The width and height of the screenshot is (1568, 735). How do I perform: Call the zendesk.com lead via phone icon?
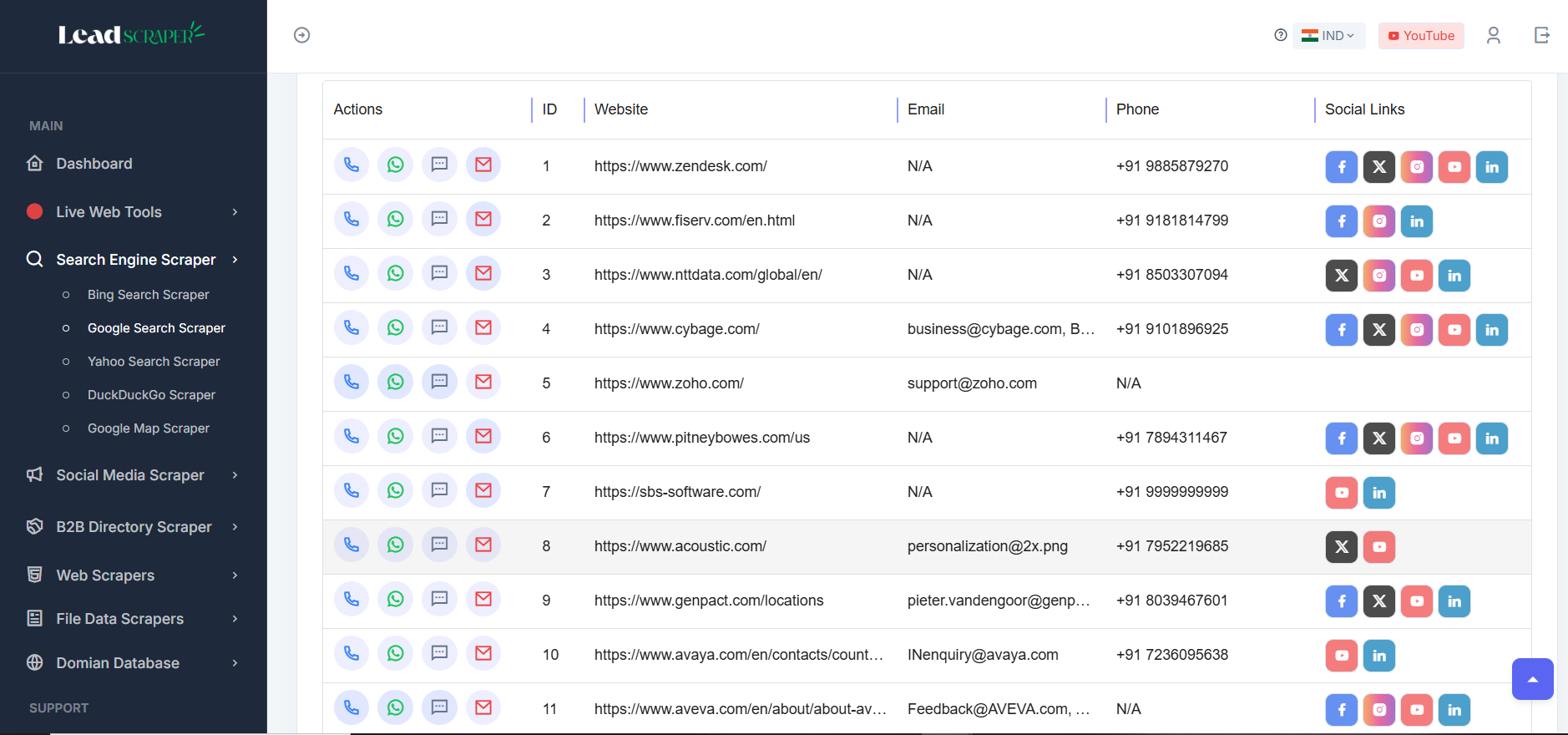pyautogui.click(x=352, y=165)
